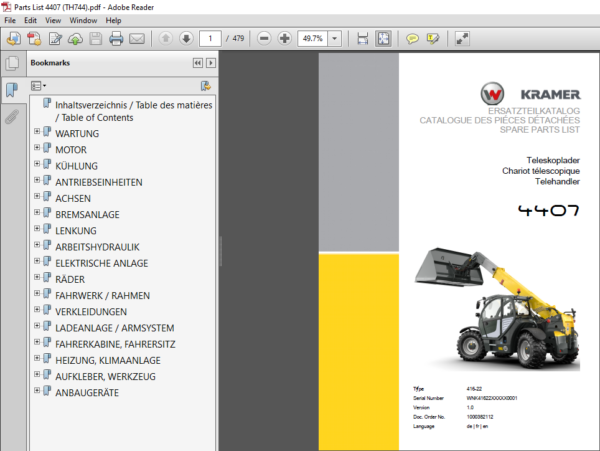Viewport: 600px width, 451px height.
Task: Click the Highlight text icon
Action: point(433,39)
